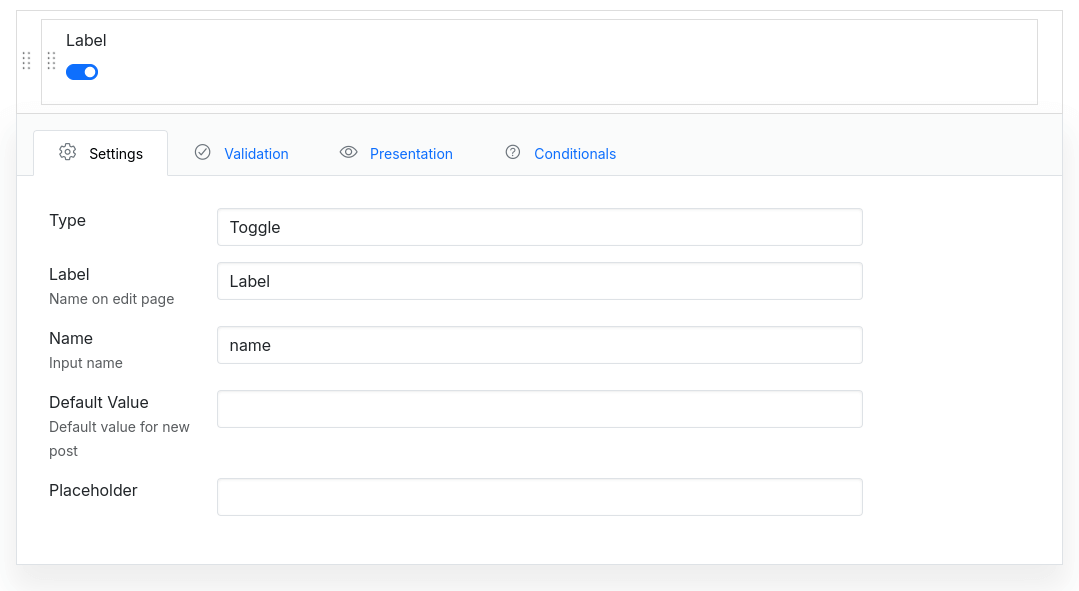1079x591 pixels.
Task: Click the checkmark circle icon for Validation
Action: coord(203,152)
